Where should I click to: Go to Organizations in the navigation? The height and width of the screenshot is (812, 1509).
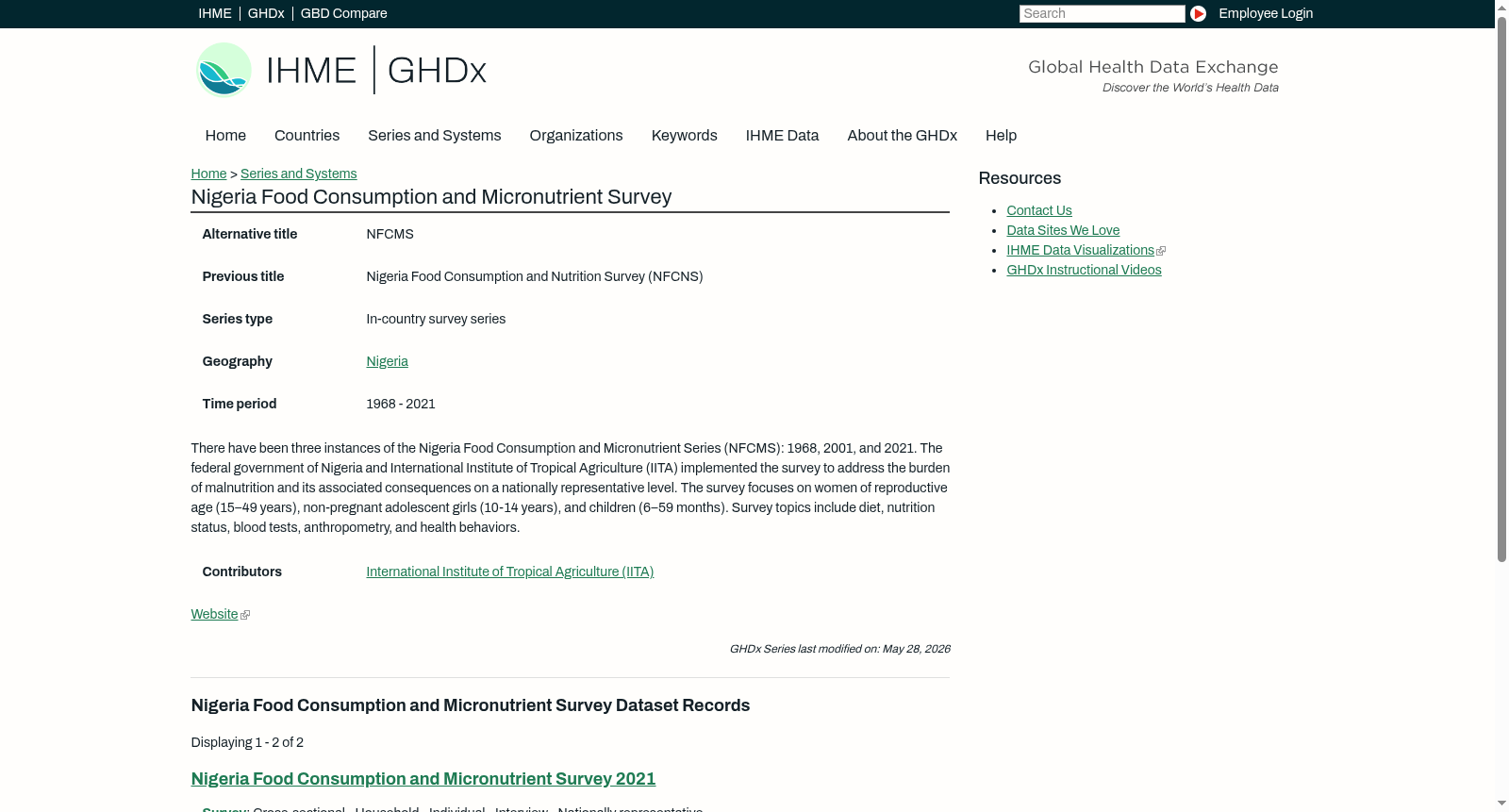[576, 136]
